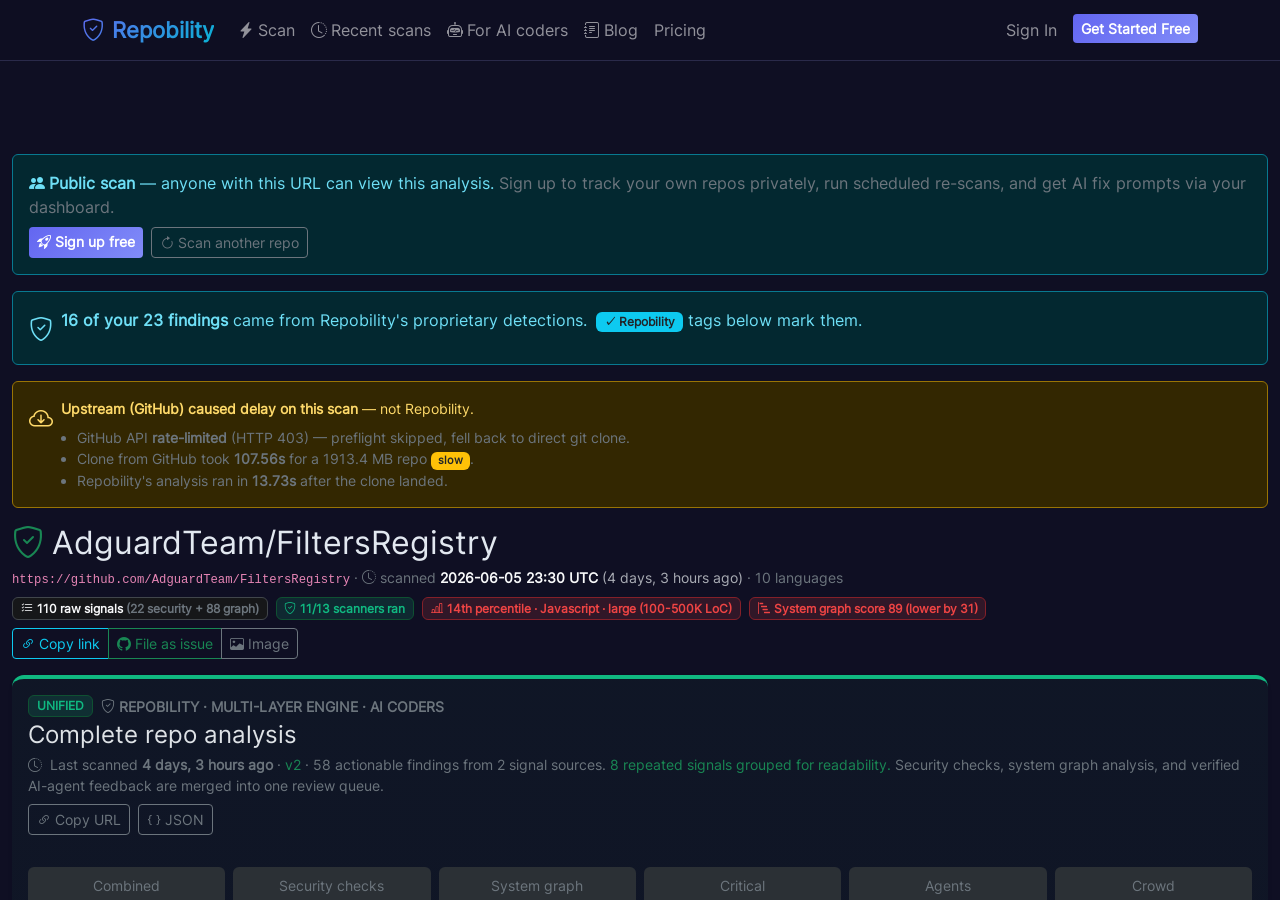Viewport: 1280px width, 900px height.
Task: Click bar chart icon in percentile badge
Action: [437, 608]
